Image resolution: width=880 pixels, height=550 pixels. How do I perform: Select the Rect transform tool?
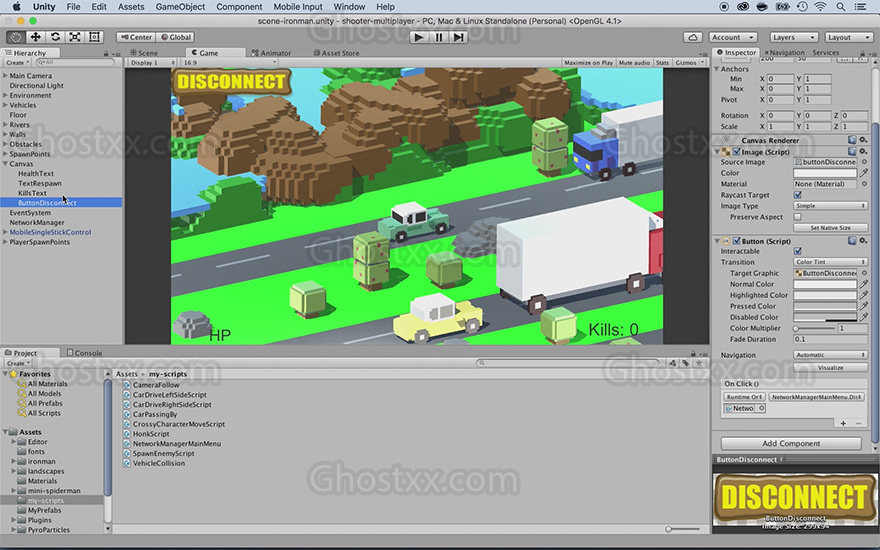94,37
